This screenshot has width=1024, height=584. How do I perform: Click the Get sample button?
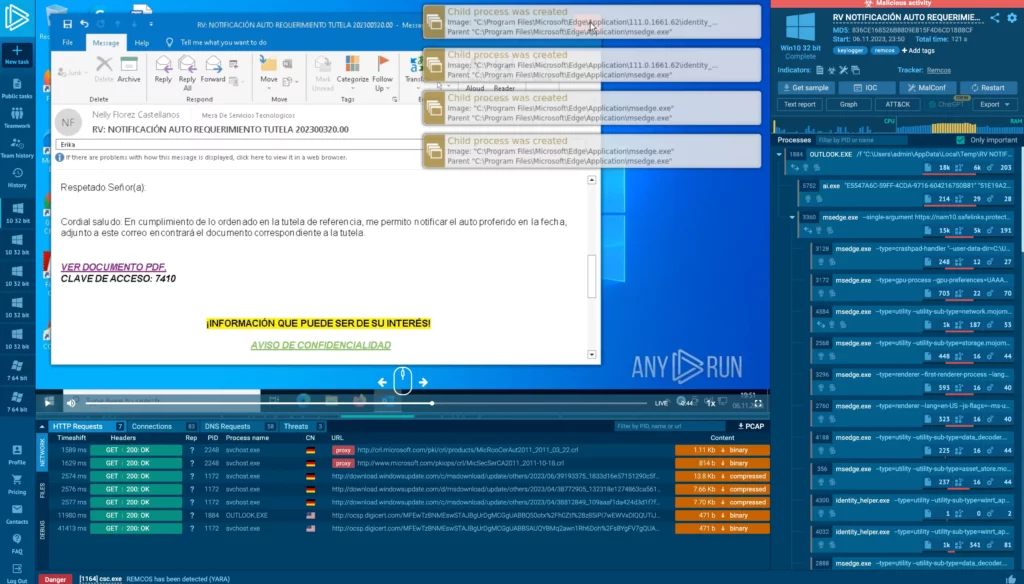[x=804, y=87]
